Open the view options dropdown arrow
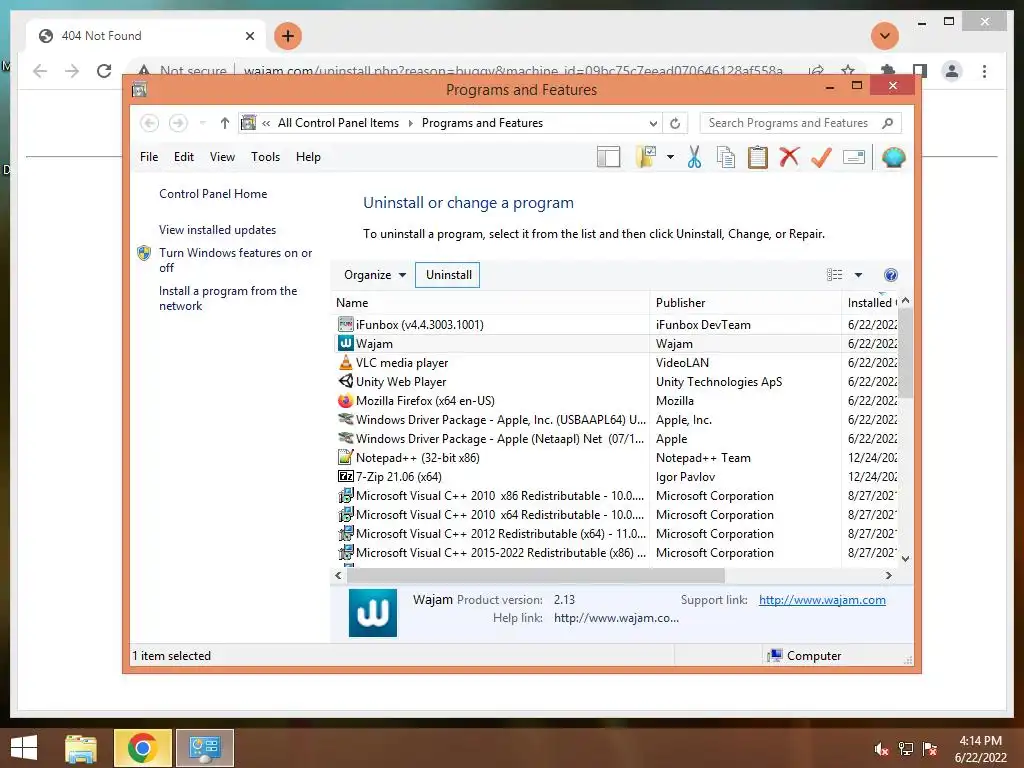 coord(858,275)
